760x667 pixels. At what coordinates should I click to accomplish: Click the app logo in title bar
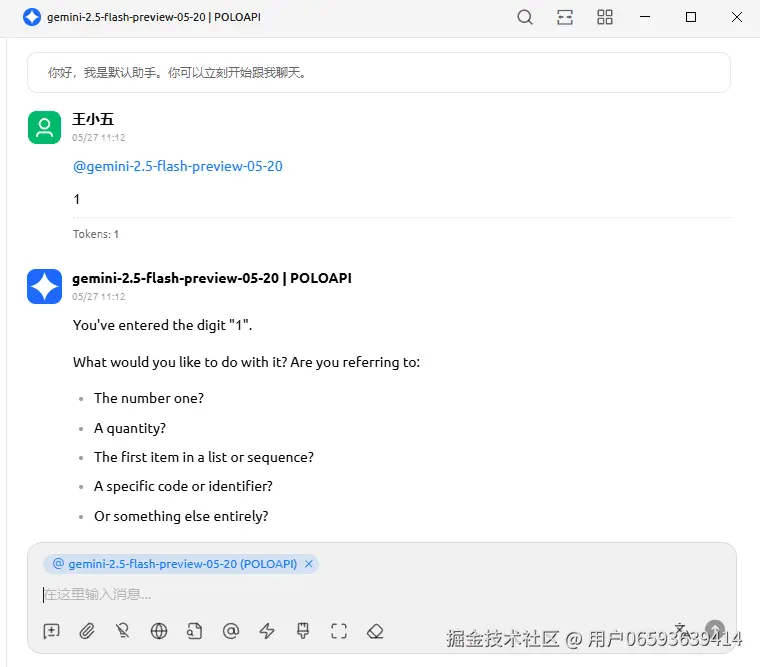tap(32, 17)
